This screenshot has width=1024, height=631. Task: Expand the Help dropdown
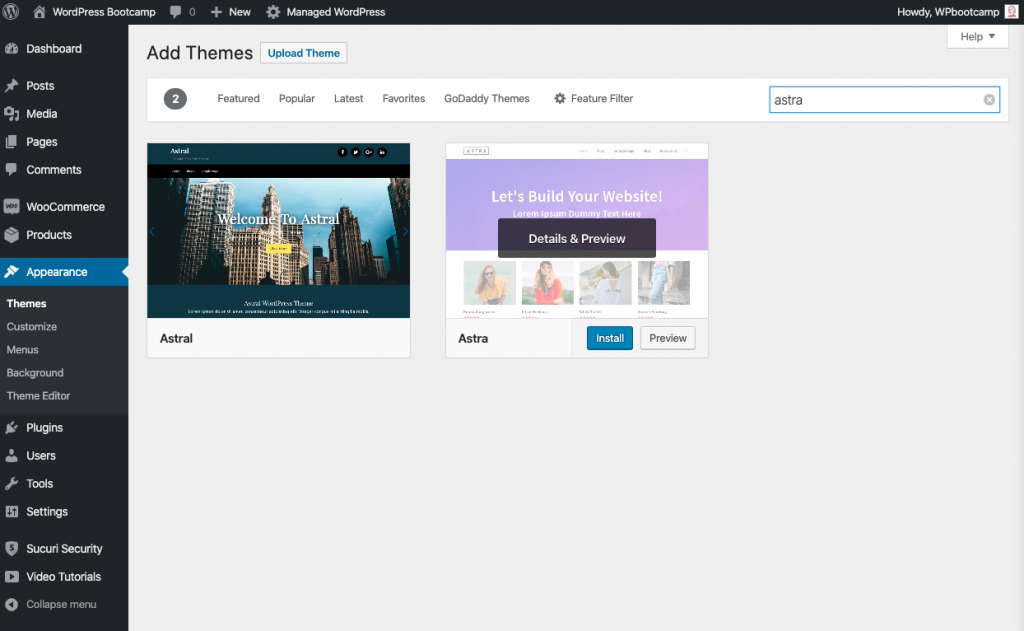coord(978,37)
